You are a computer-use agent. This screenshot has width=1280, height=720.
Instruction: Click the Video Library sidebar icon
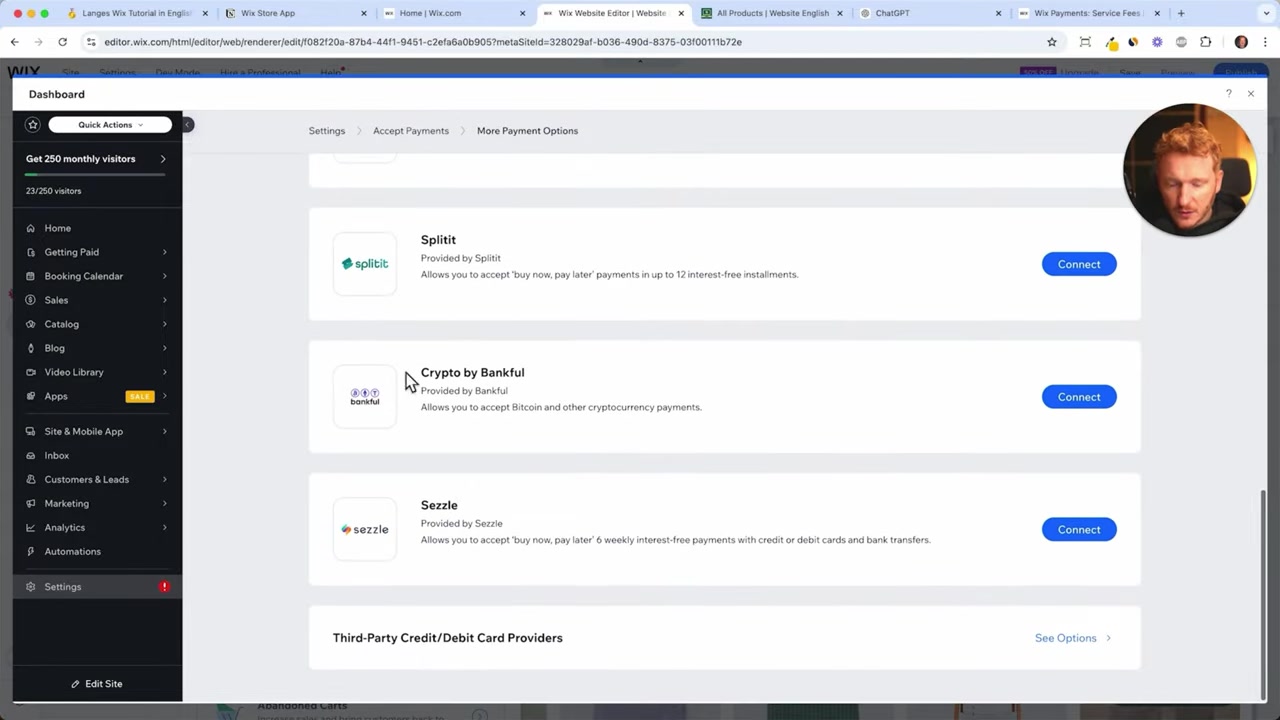tap(30, 372)
